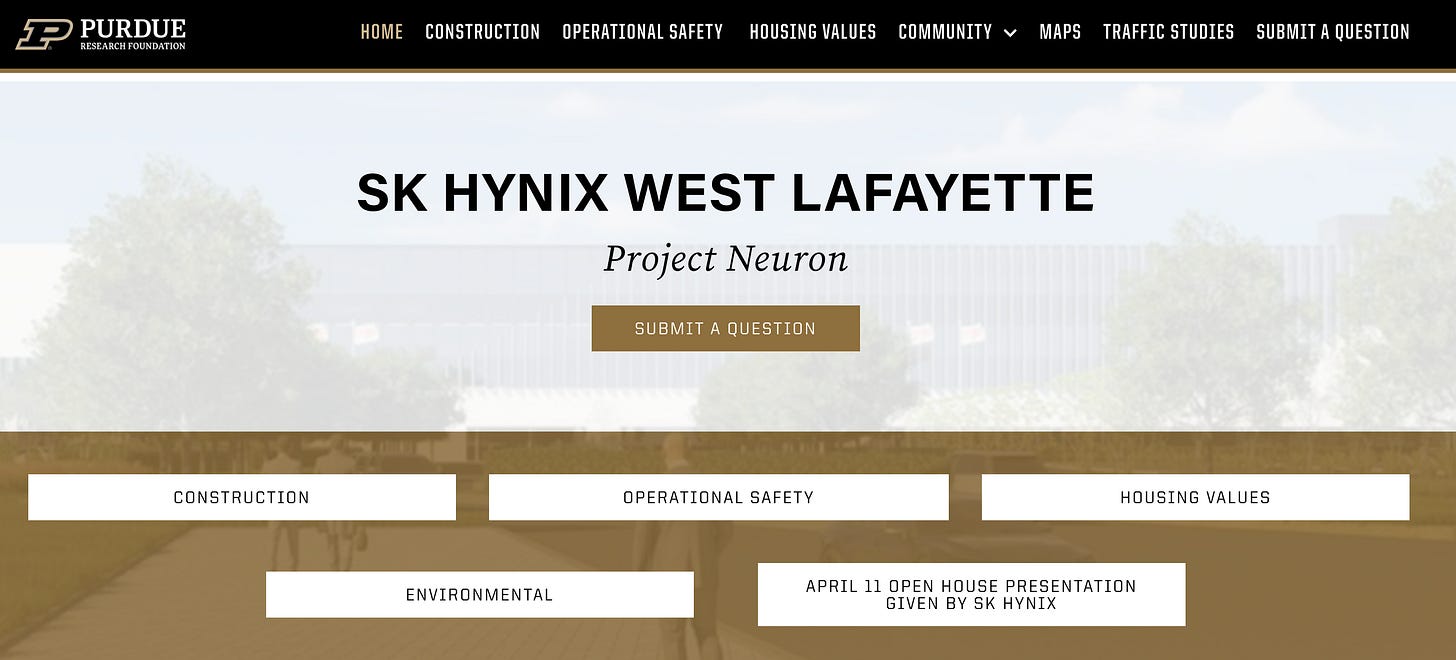The height and width of the screenshot is (660, 1456).
Task: Open Operational Safety in the top navigation
Action: (643, 32)
